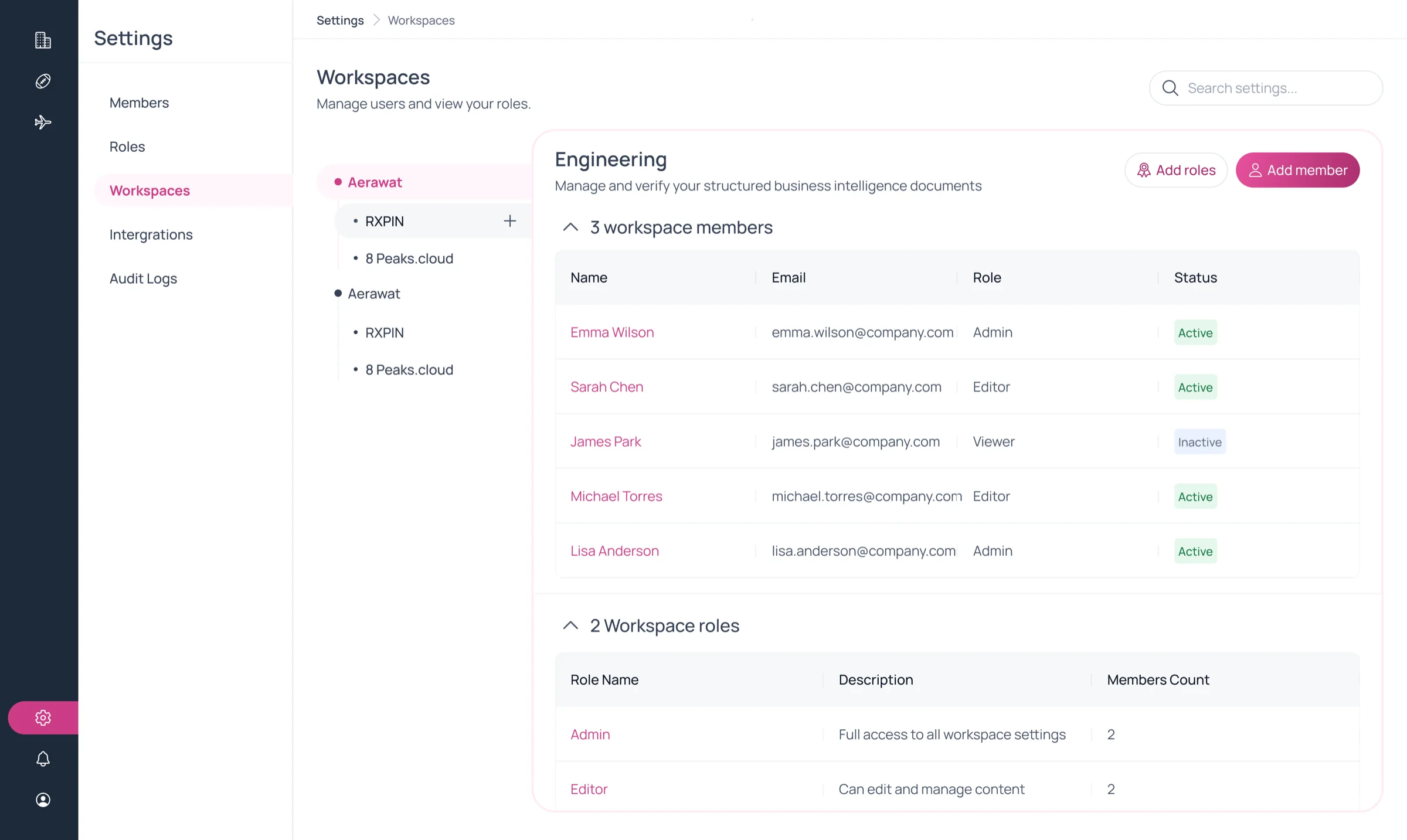Click the Add roles button
This screenshot has height=840, width=1407.
(x=1176, y=170)
